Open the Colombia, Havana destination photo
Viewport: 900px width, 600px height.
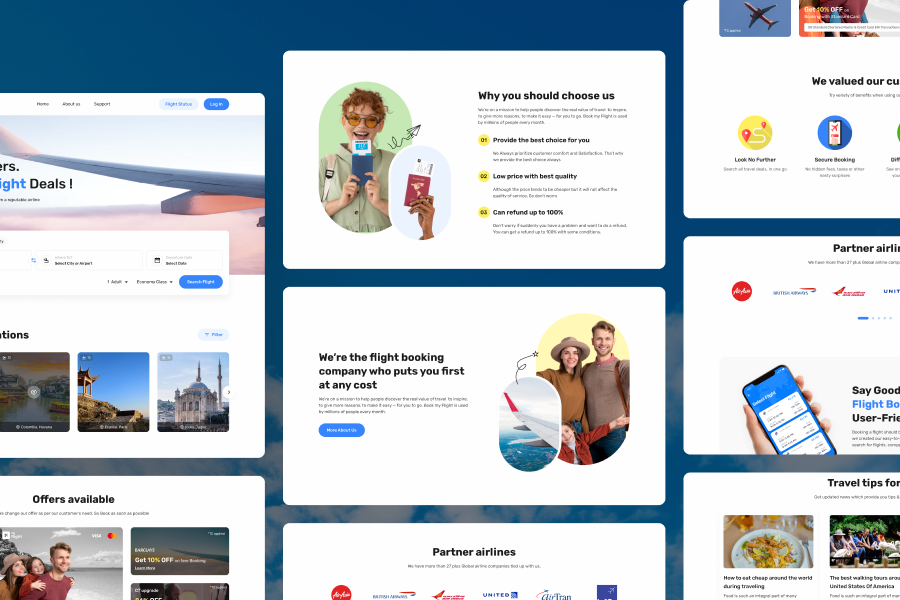[34, 392]
